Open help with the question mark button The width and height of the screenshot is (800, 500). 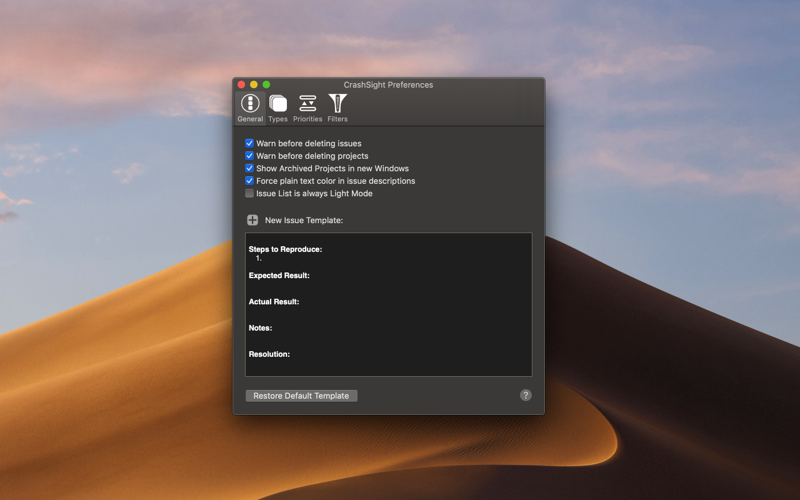coord(526,395)
